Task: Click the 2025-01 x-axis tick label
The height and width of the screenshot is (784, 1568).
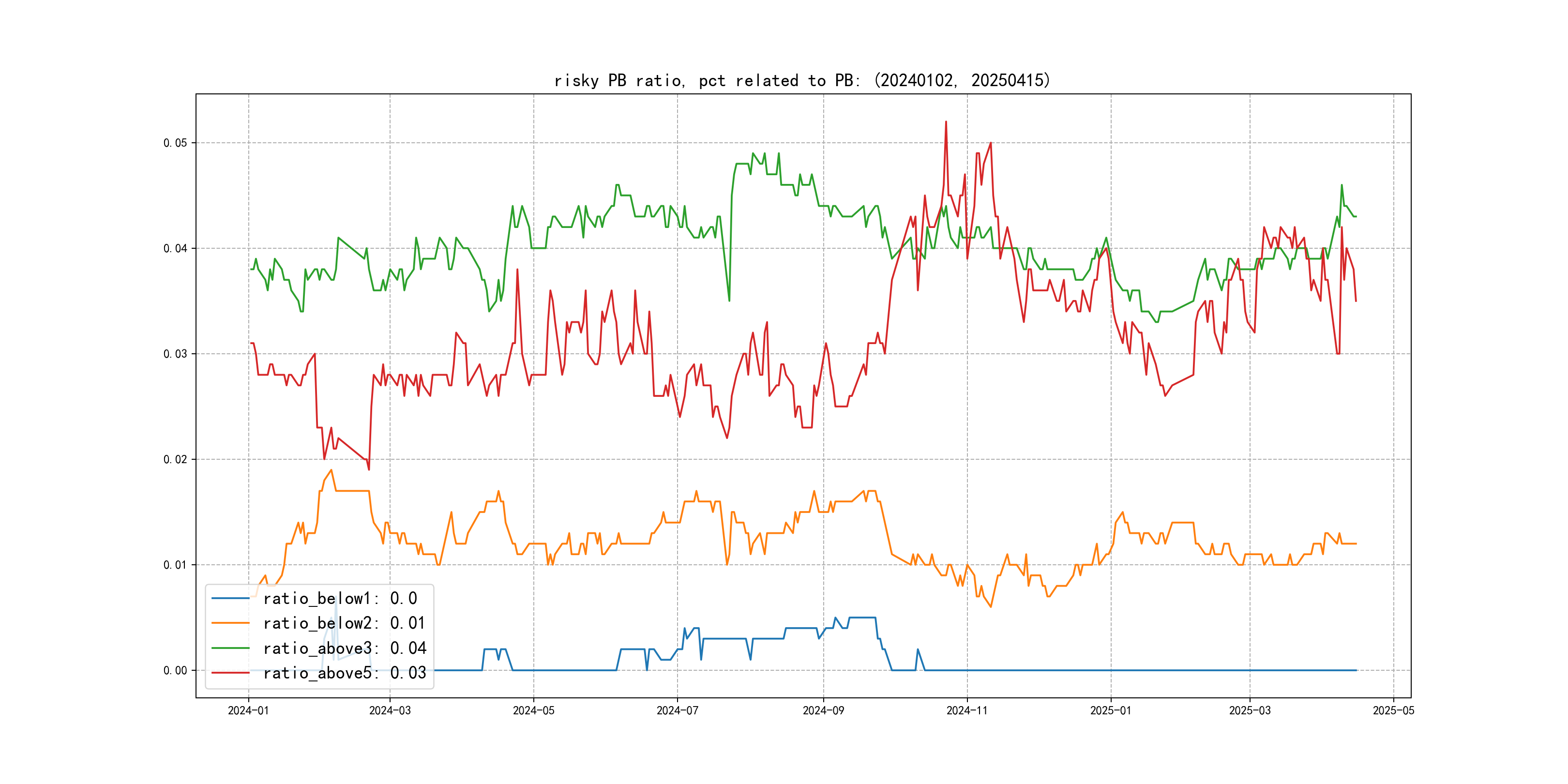Action: tap(1110, 710)
